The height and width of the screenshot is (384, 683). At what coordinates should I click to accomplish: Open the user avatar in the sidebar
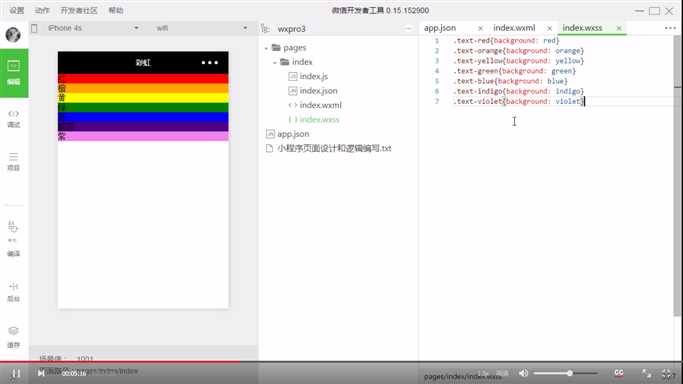pyautogui.click(x=13, y=34)
